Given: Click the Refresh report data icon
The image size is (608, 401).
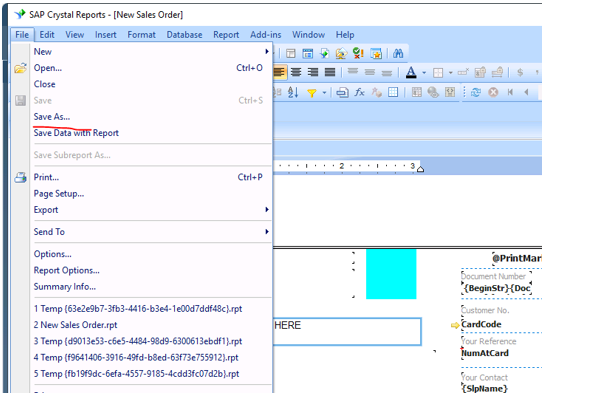Looking at the screenshot, I should (476, 92).
